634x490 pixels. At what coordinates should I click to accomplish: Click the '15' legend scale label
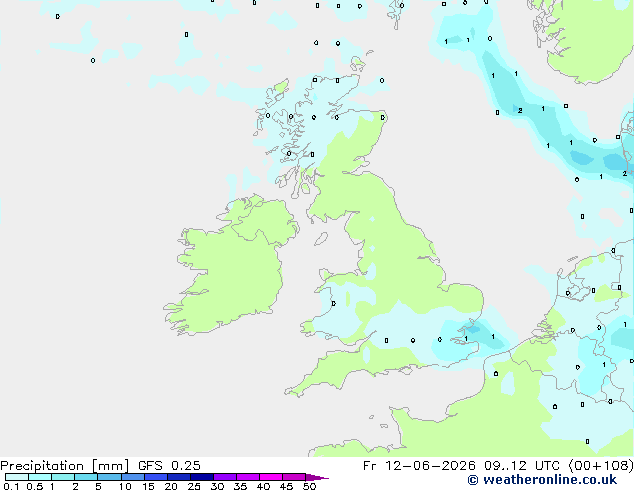point(148,486)
